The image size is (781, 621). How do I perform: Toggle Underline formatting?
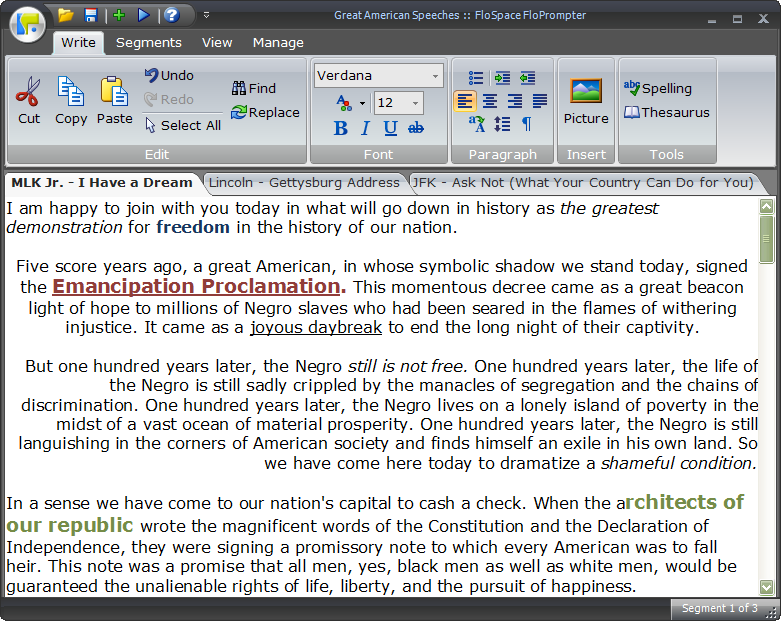(x=390, y=128)
